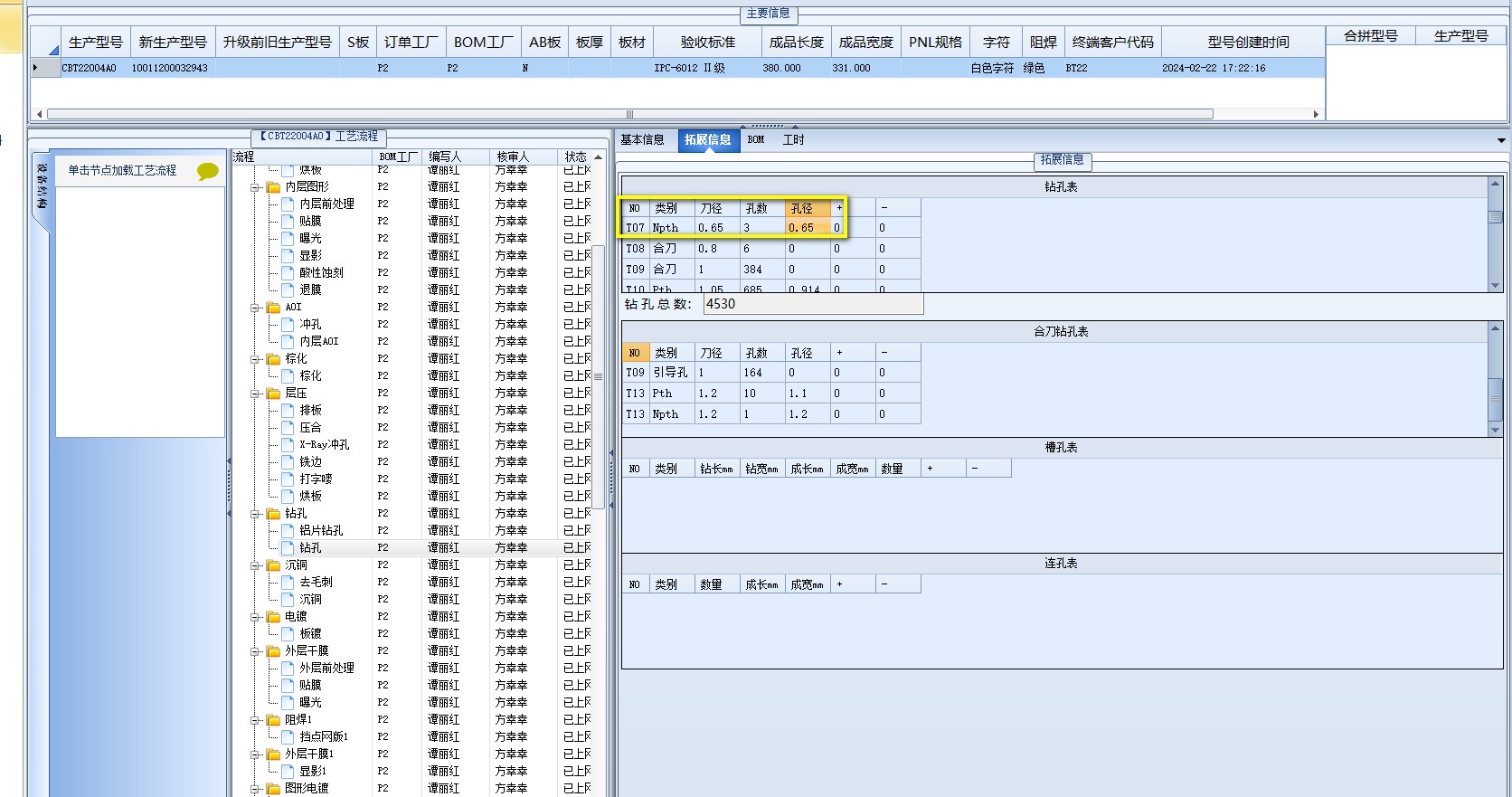1512x797 pixels.
Task: Click the 层压 folder icon
Action: (x=273, y=394)
